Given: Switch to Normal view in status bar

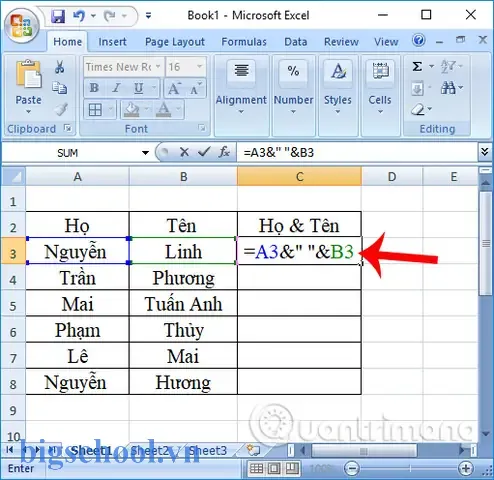Looking at the screenshot, I should click(256, 468).
